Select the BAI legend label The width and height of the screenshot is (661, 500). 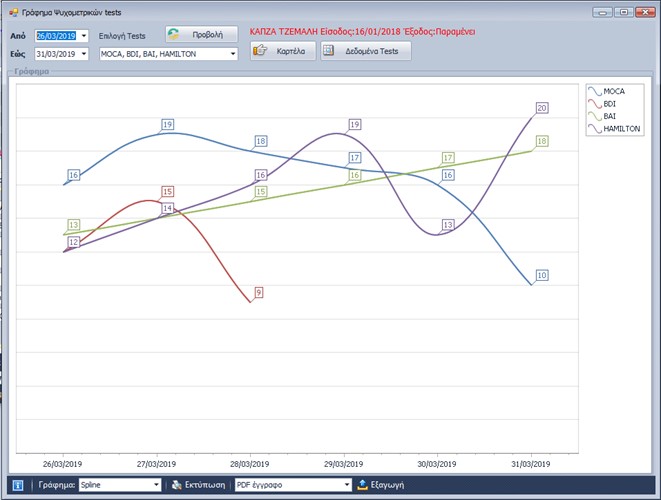[x=610, y=116]
